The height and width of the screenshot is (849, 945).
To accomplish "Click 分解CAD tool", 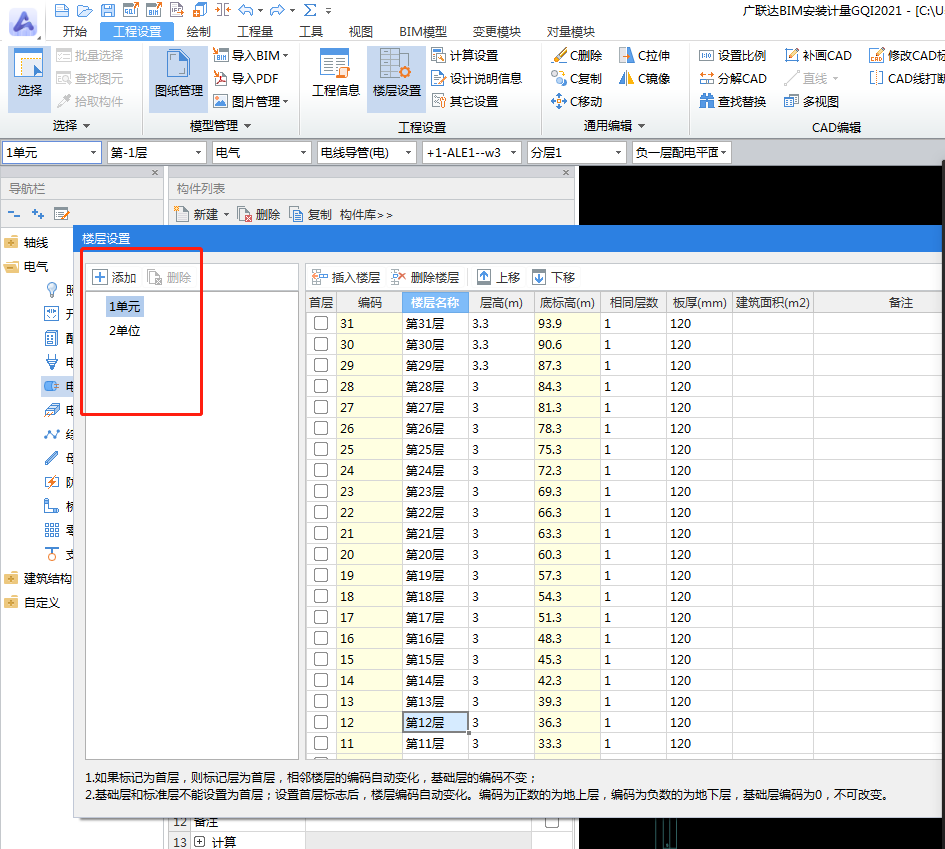I will (x=732, y=78).
